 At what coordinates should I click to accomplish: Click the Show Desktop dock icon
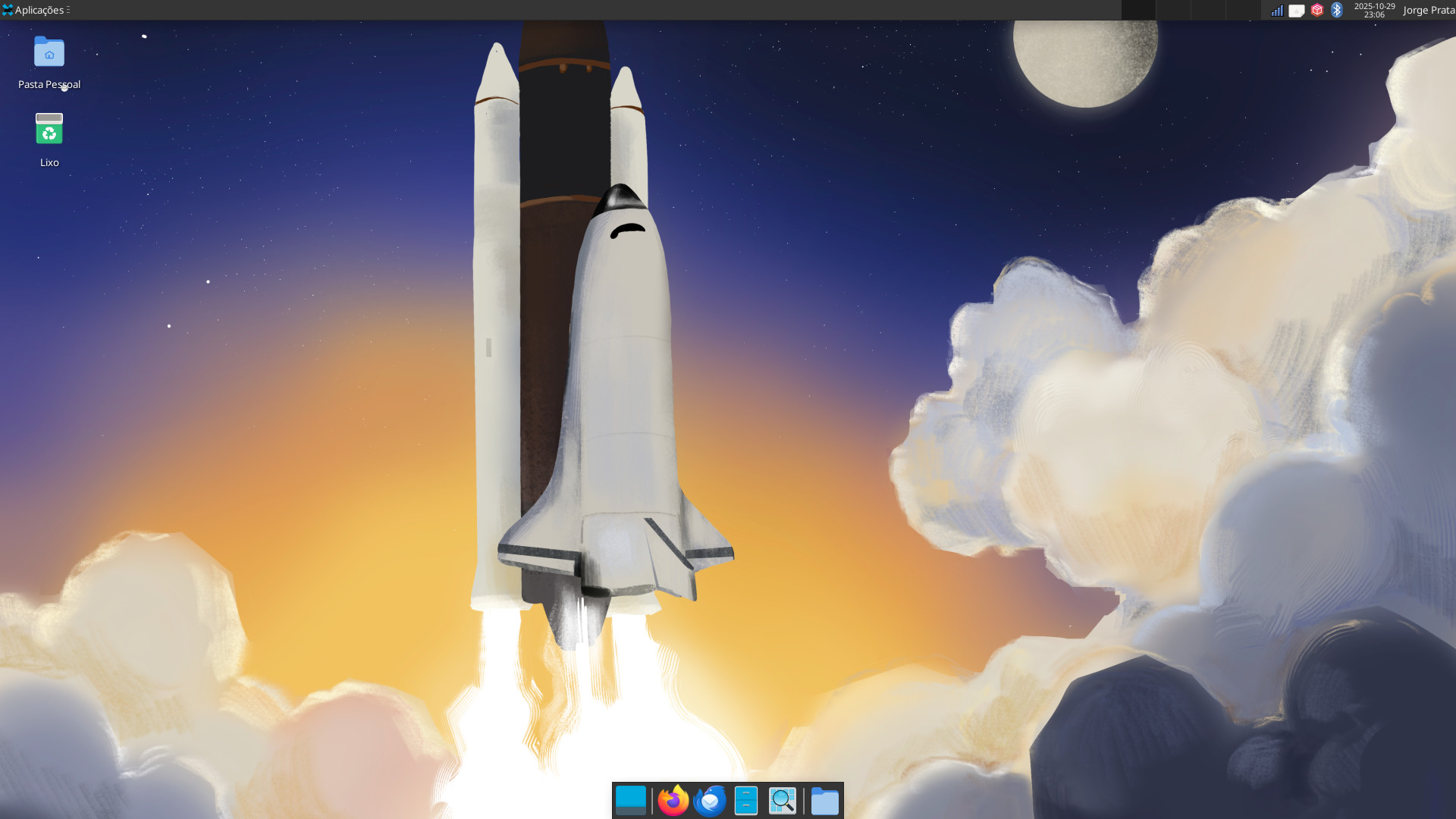pyautogui.click(x=630, y=801)
